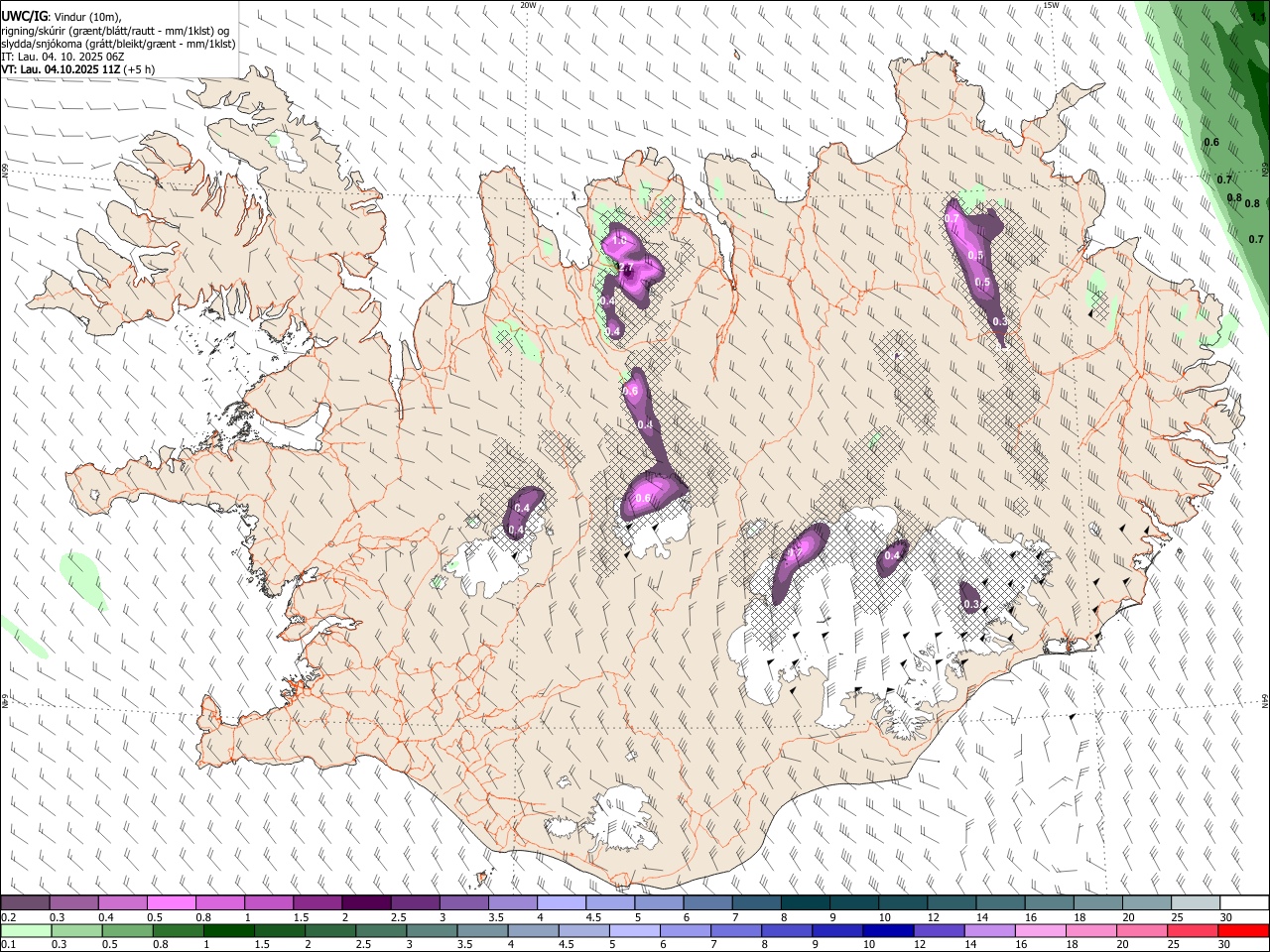Image resolution: width=1270 pixels, height=952 pixels.
Task: Click the 'IT: Lau. 04. 10. 2025 06Z' line
Action: point(64,58)
